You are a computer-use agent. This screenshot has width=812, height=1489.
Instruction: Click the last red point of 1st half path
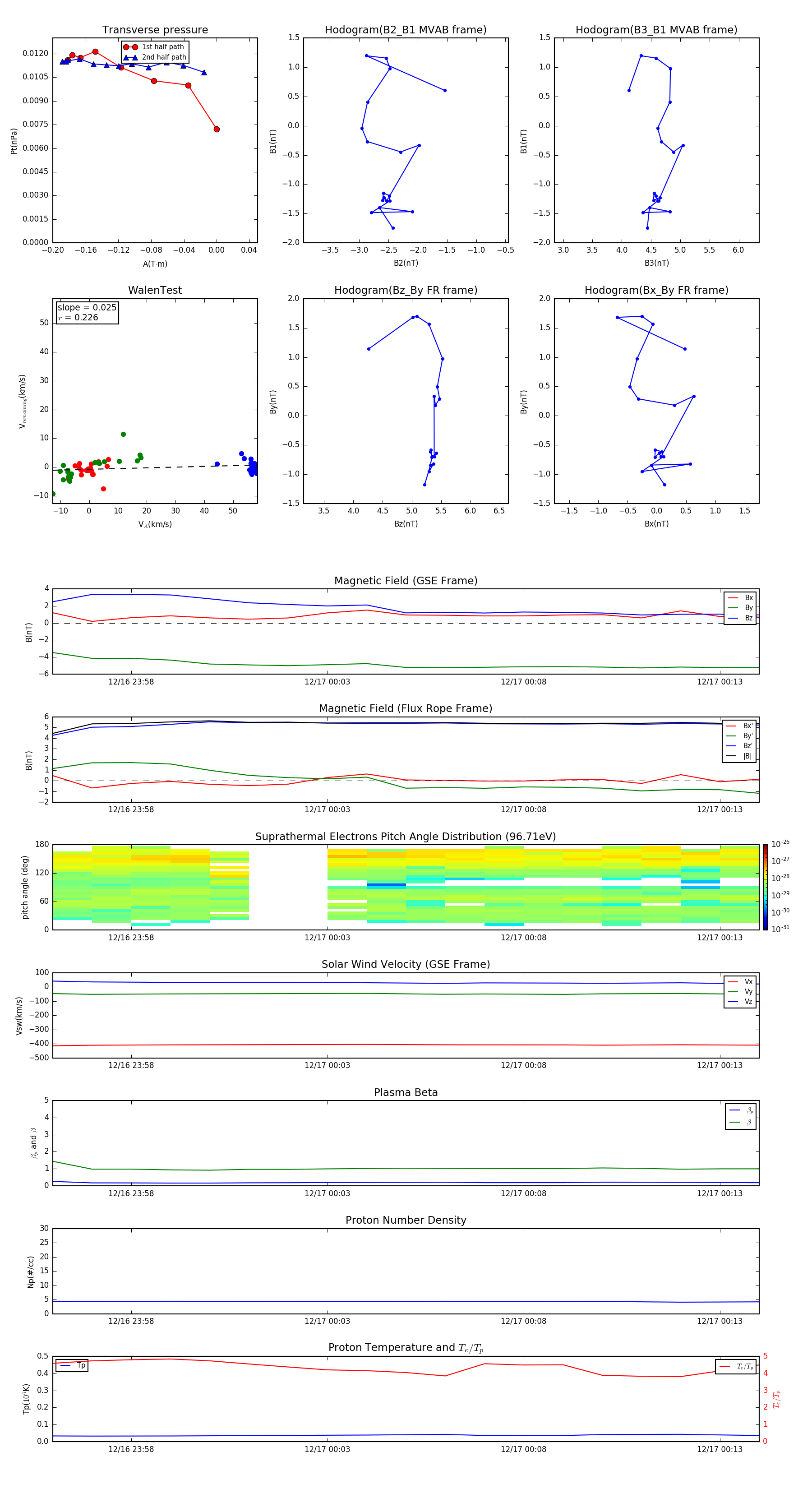point(217,129)
